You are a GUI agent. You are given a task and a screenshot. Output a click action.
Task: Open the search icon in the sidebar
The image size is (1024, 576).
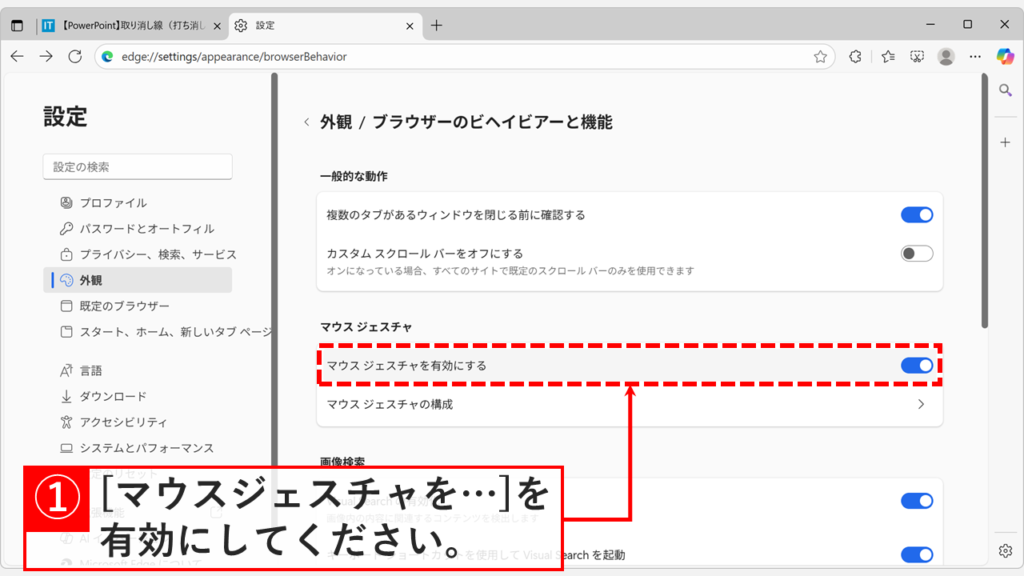[1005, 90]
